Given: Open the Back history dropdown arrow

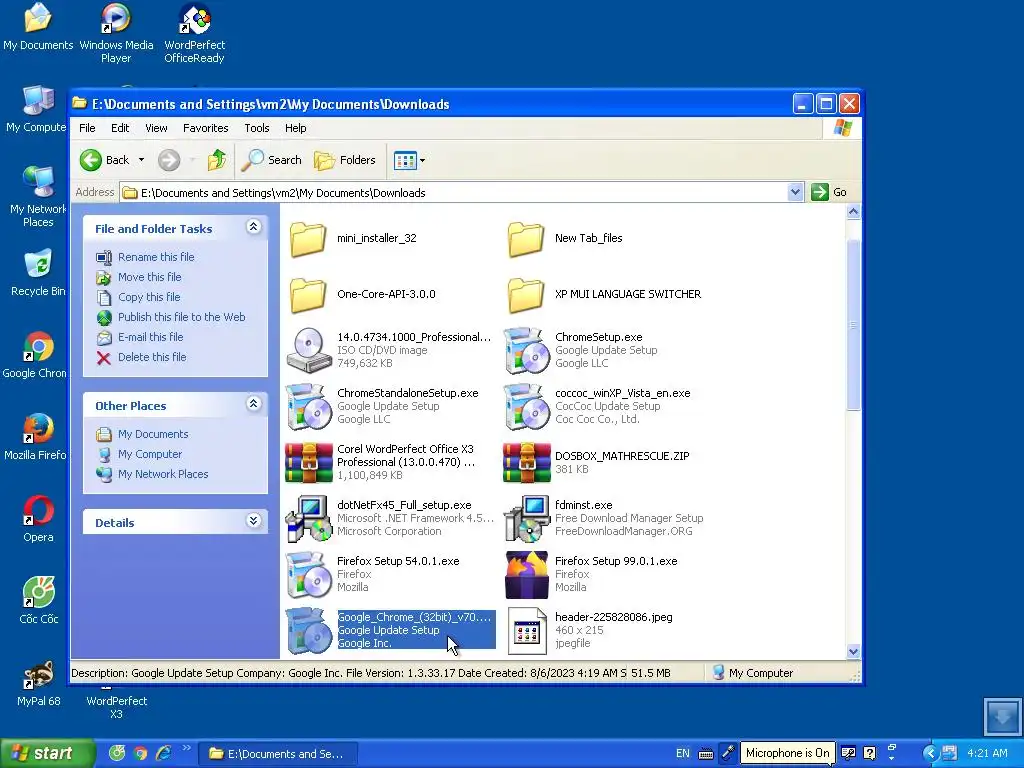Looking at the screenshot, I should (x=141, y=160).
